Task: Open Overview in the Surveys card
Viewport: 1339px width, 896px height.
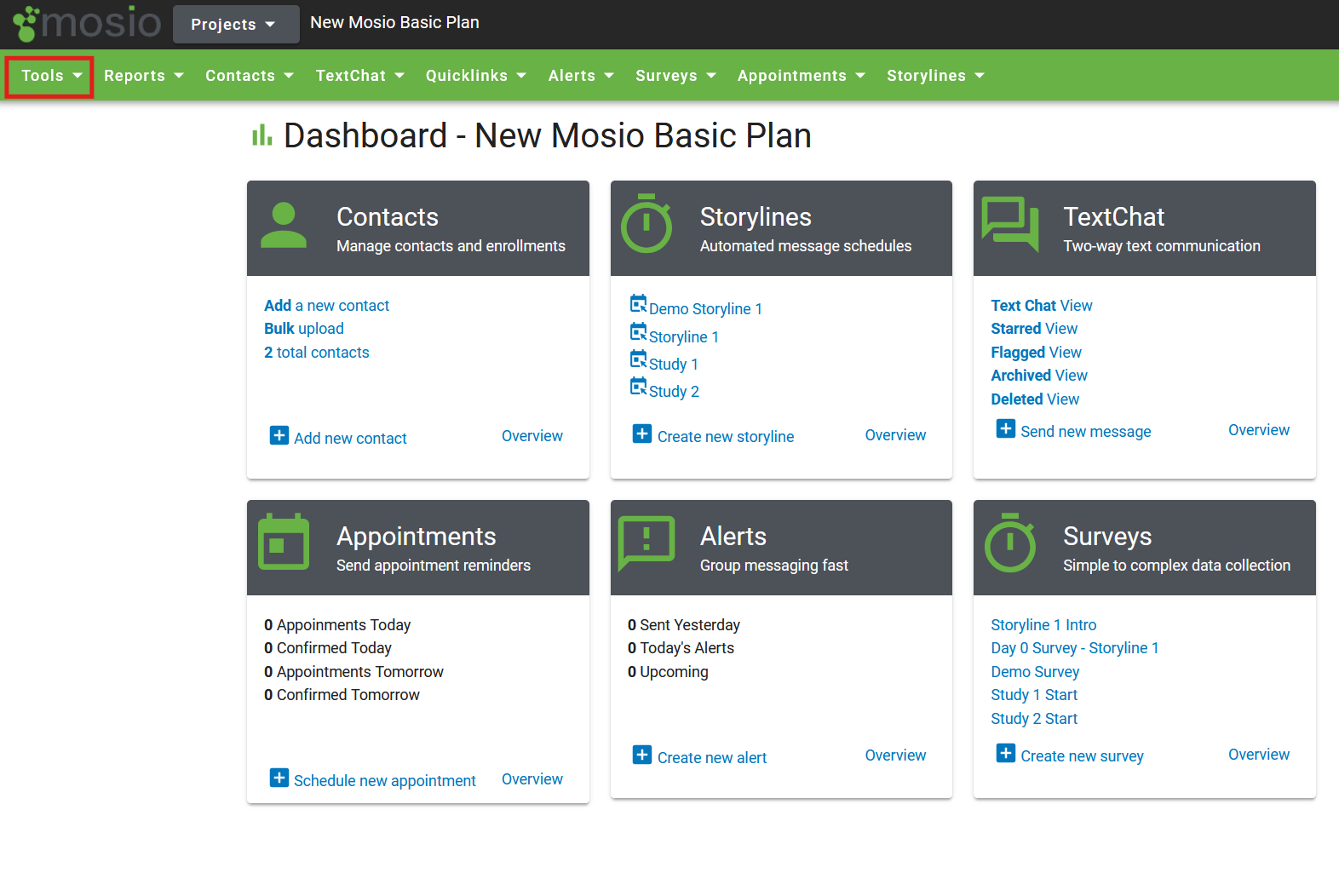Action: click(1259, 755)
